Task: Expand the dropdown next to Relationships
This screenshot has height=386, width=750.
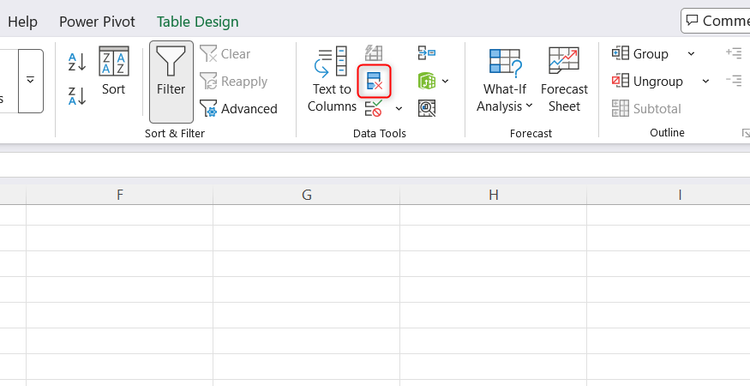Action: (445, 81)
